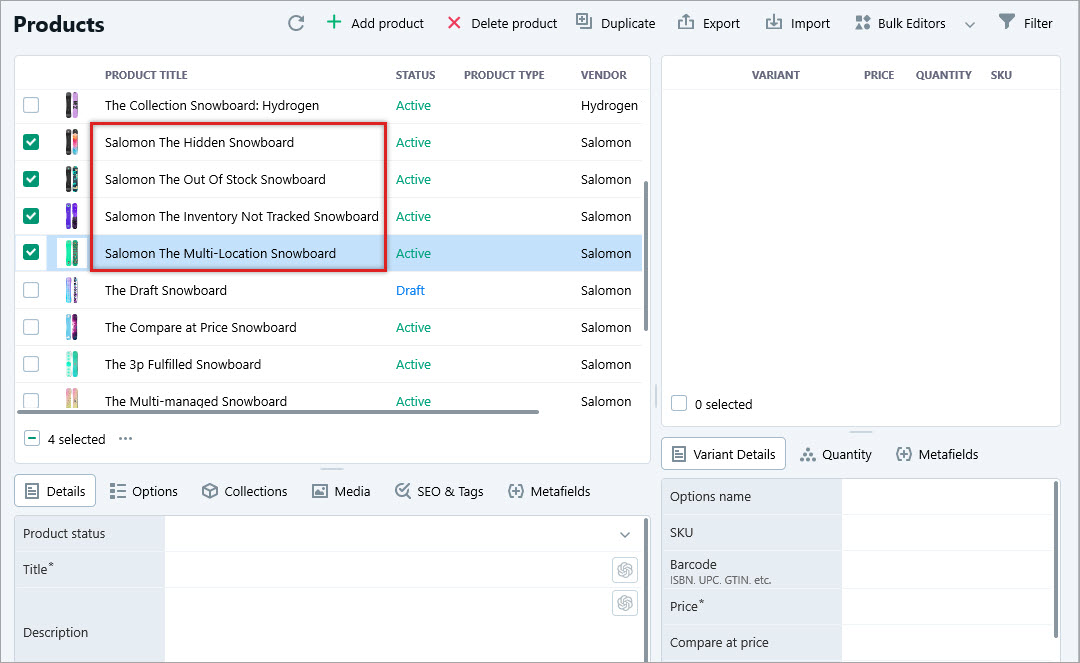
Task: Expand the Bulk Editors dropdown arrow
Action: pos(970,25)
